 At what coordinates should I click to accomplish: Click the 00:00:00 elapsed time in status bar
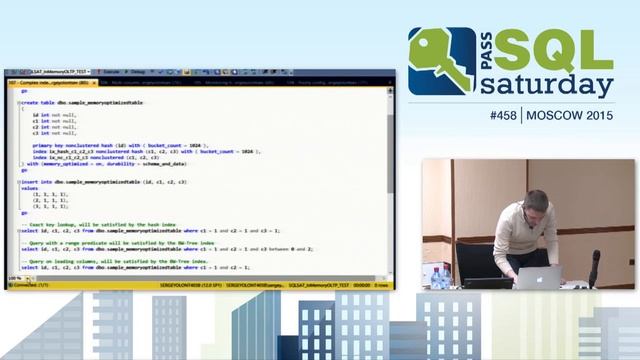362,285
